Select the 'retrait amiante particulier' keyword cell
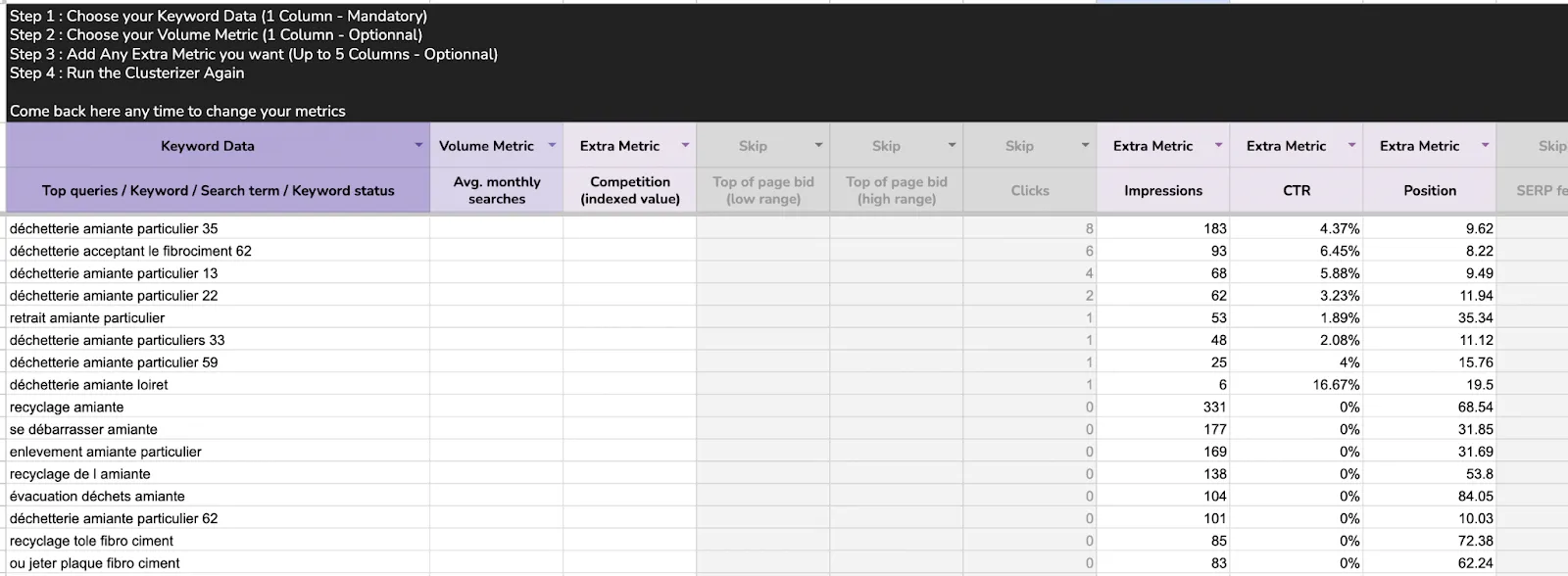This screenshot has width=1568, height=576. (87, 318)
